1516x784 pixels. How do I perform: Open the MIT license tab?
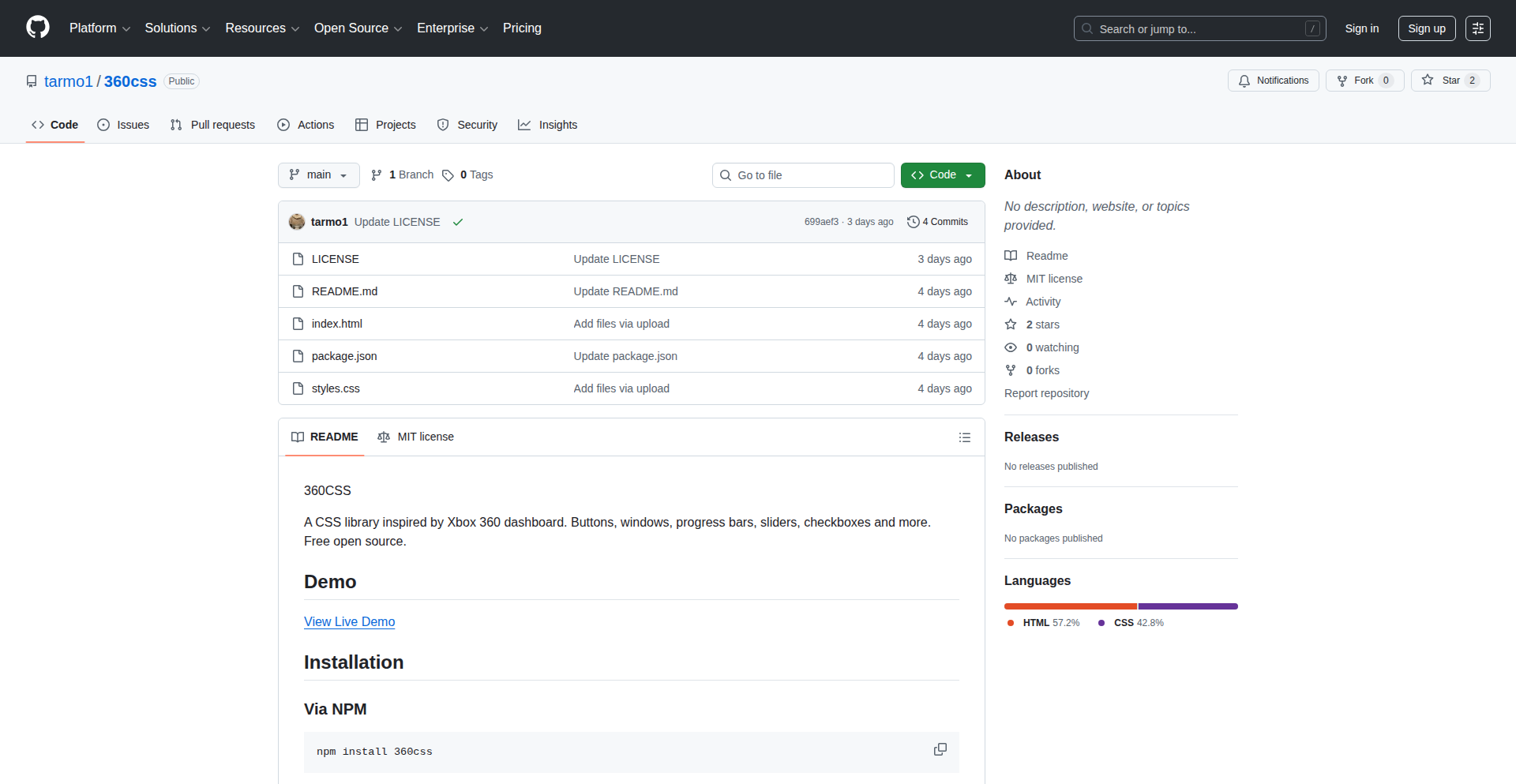[416, 437]
